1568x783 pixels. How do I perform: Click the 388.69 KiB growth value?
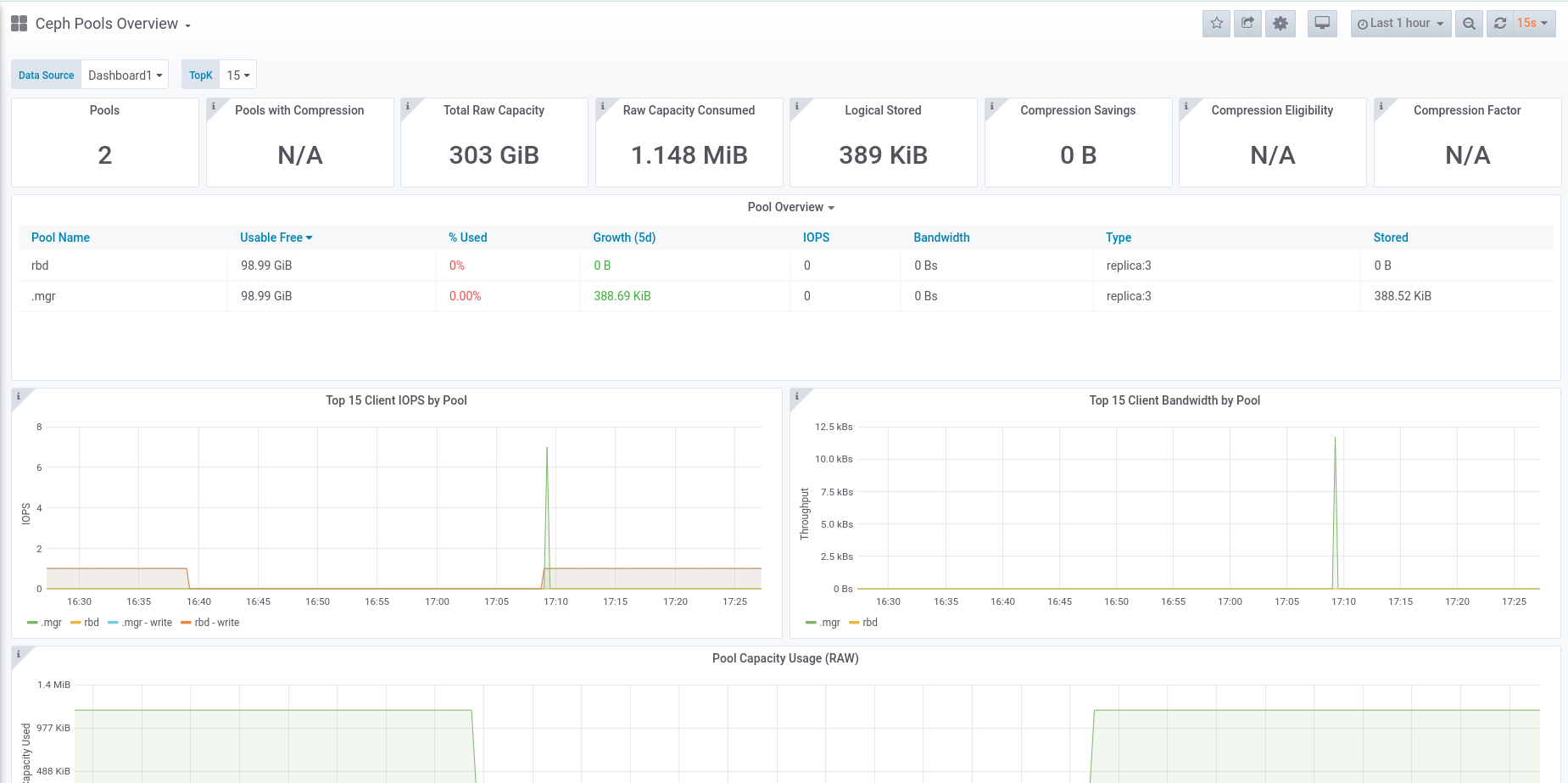point(622,296)
